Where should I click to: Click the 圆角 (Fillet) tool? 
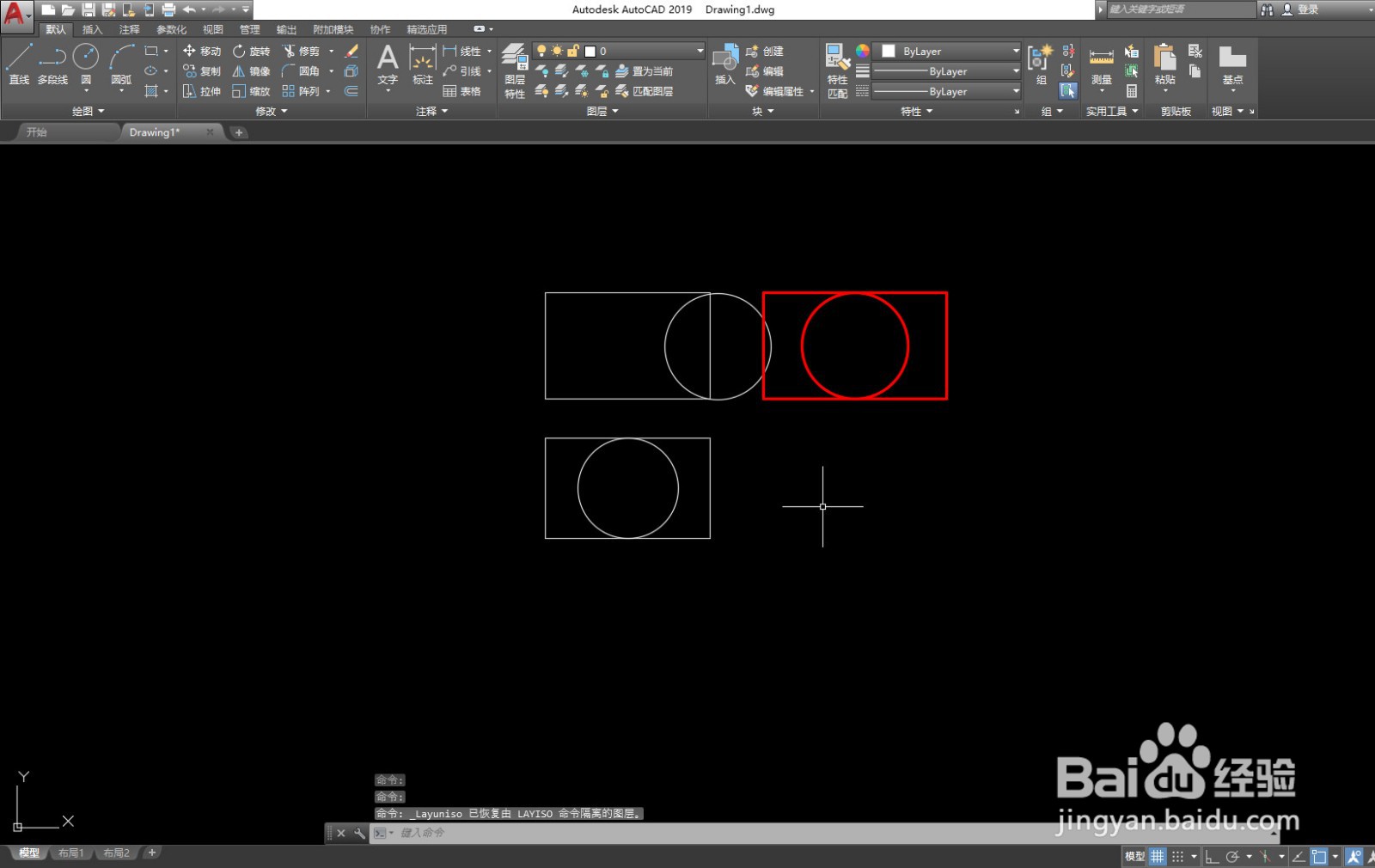301,71
